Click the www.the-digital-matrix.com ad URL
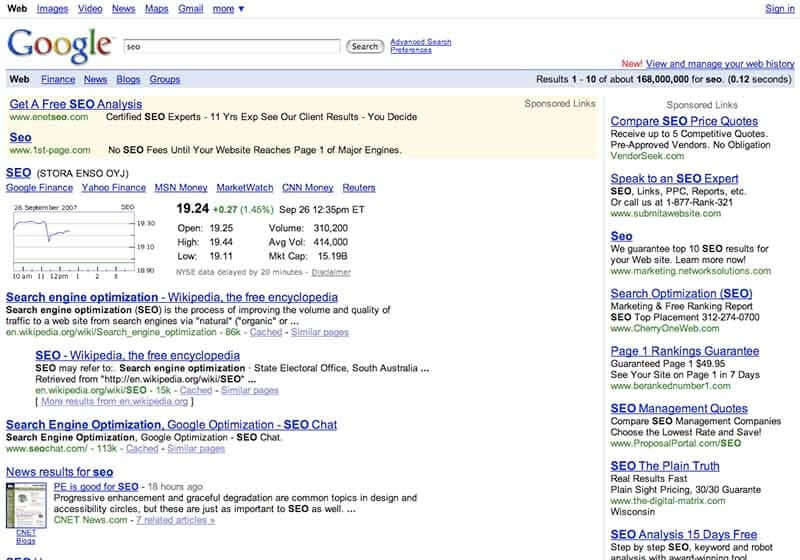 (x=668, y=501)
